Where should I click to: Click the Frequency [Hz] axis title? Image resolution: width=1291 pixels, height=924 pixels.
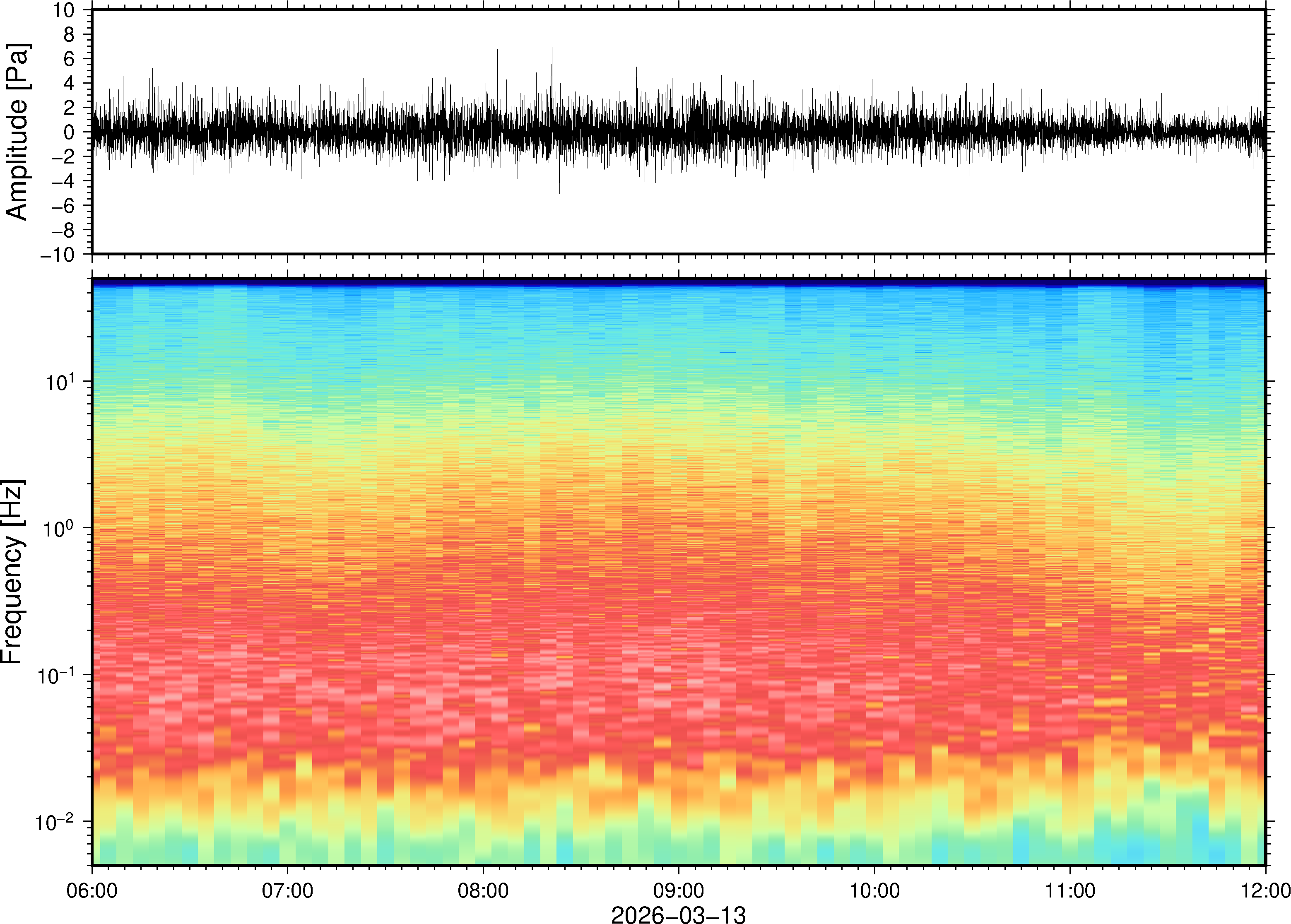click(12, 571)
